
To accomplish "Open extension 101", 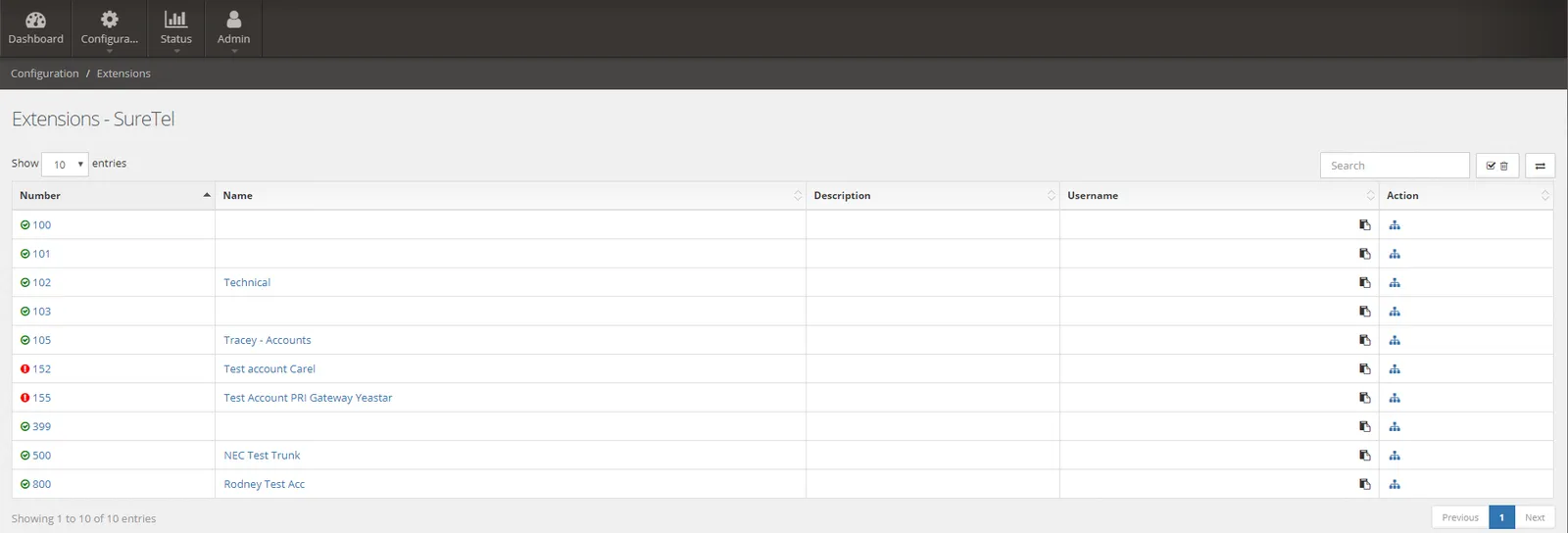I will (41, 254).
